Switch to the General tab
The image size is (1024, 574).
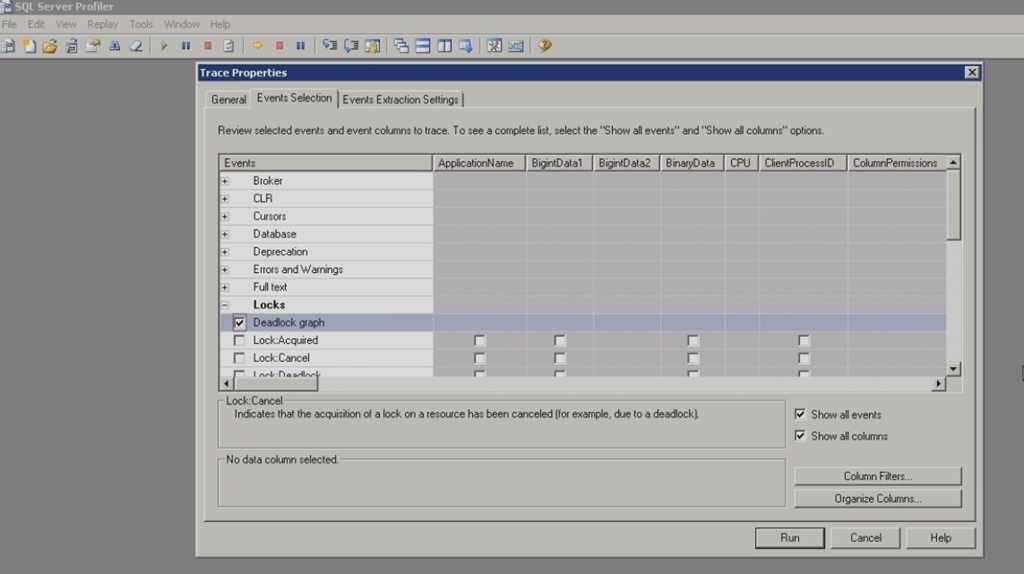[229, 99]
